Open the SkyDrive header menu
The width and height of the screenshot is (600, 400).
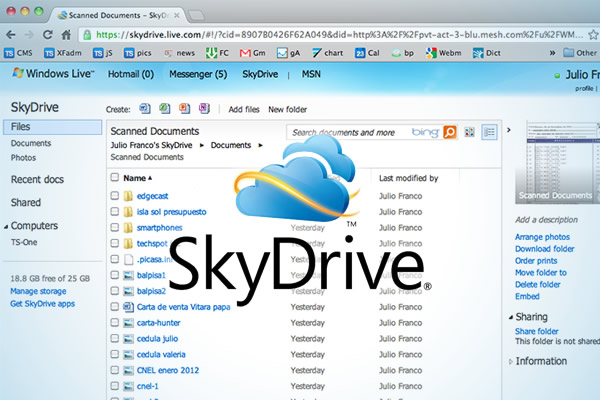(260, 74)
